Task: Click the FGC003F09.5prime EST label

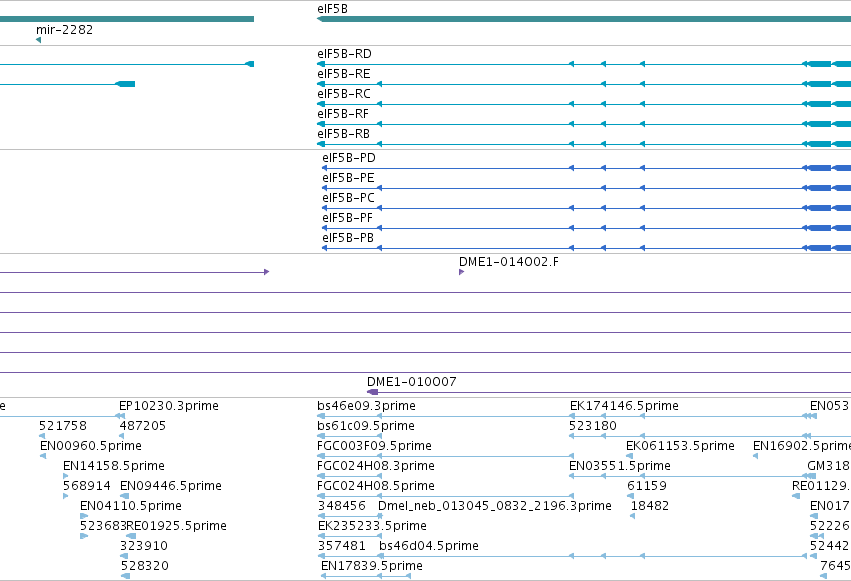Action: coord(374,446)
